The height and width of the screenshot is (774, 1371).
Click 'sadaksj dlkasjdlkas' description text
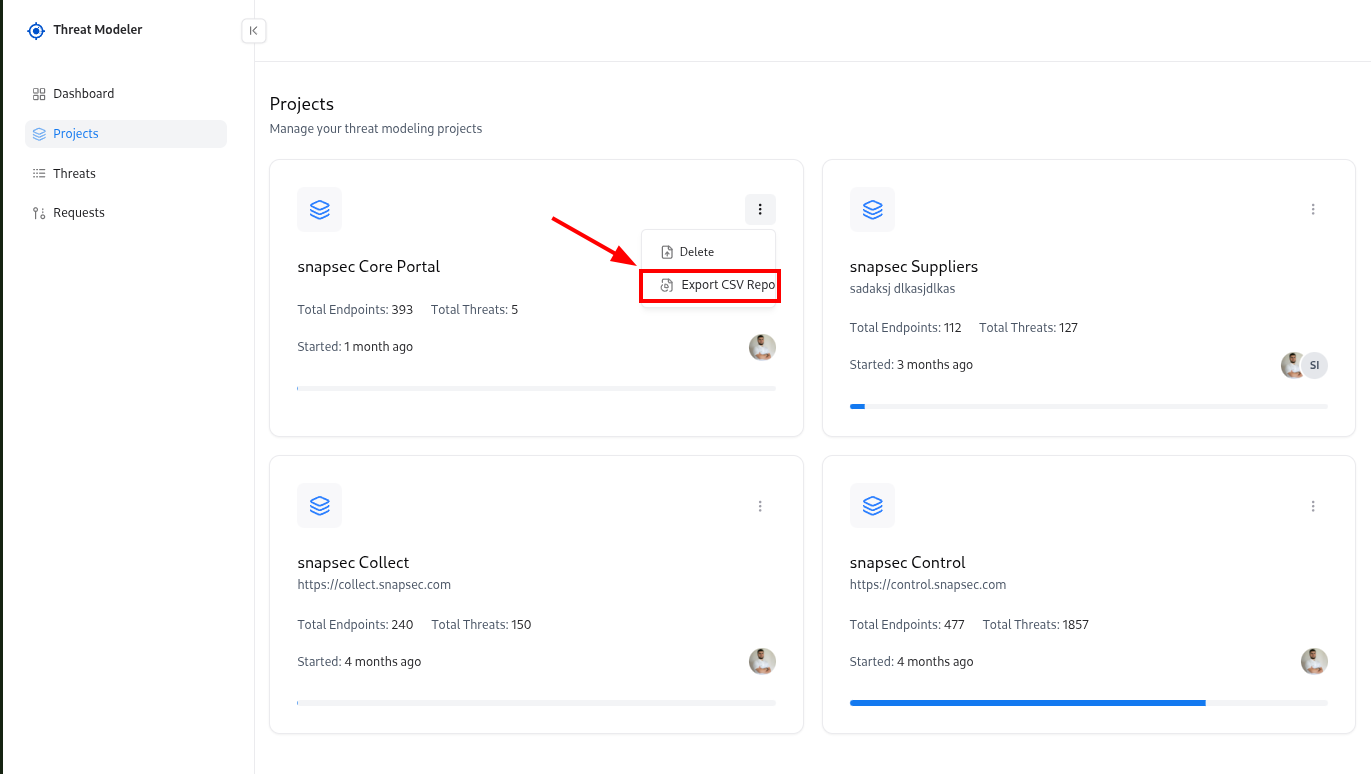[903, 289]
